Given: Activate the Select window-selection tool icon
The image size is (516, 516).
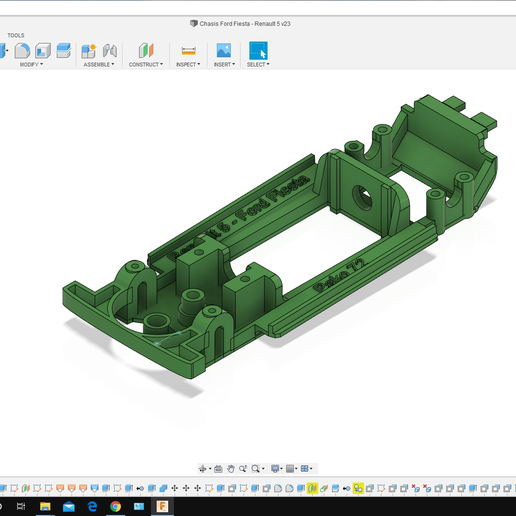Looking at the screenshot, I should click(258, 50).
